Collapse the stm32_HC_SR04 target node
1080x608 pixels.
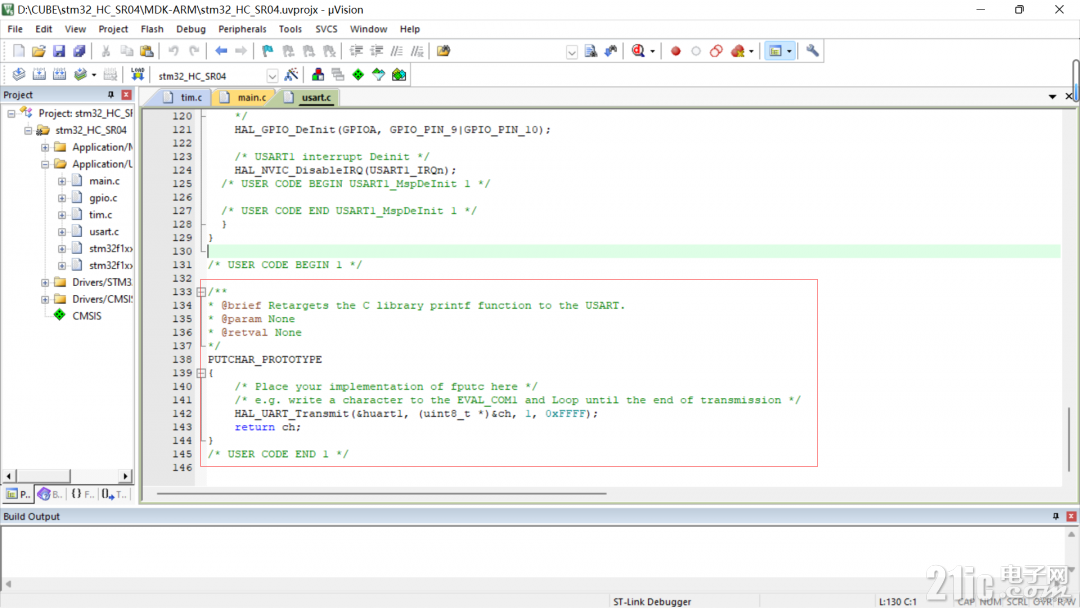click(28, 130)
